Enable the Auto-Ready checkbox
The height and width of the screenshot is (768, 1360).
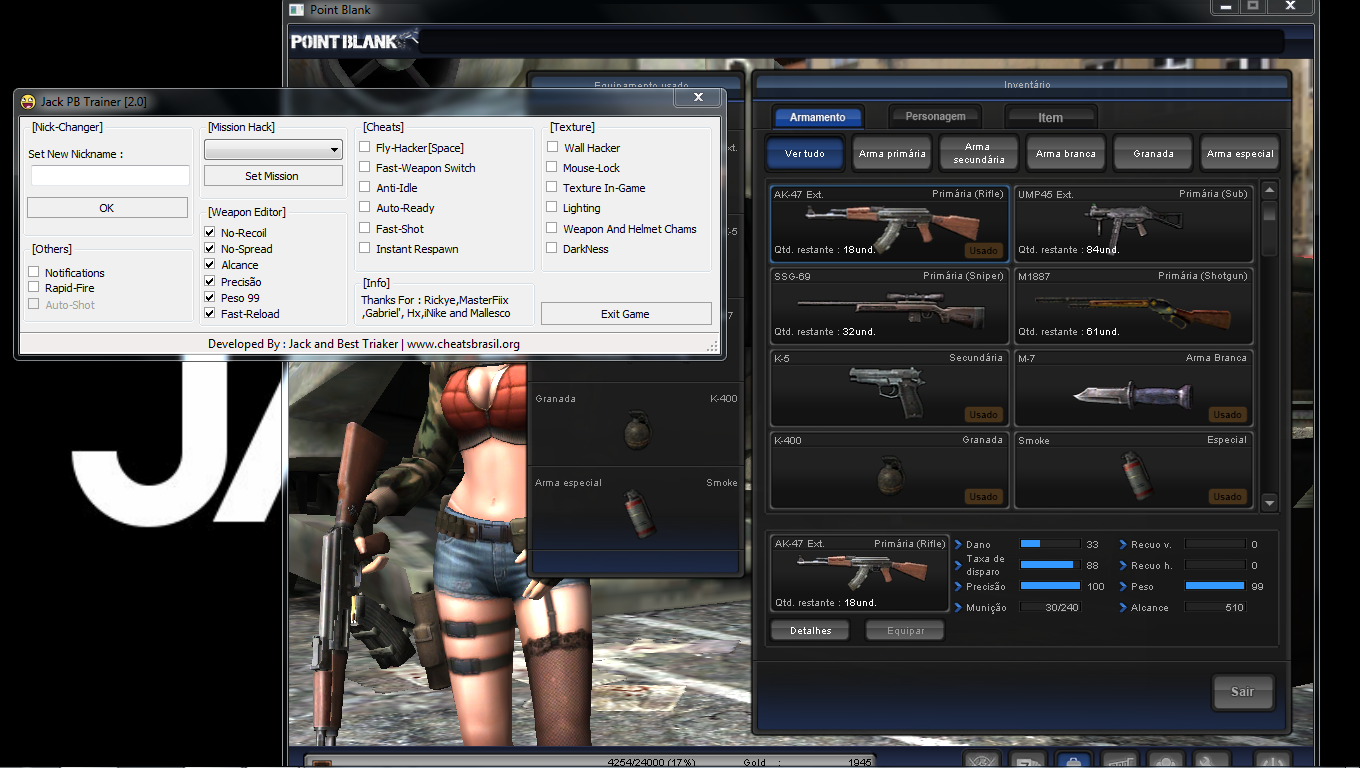[365, 207]
